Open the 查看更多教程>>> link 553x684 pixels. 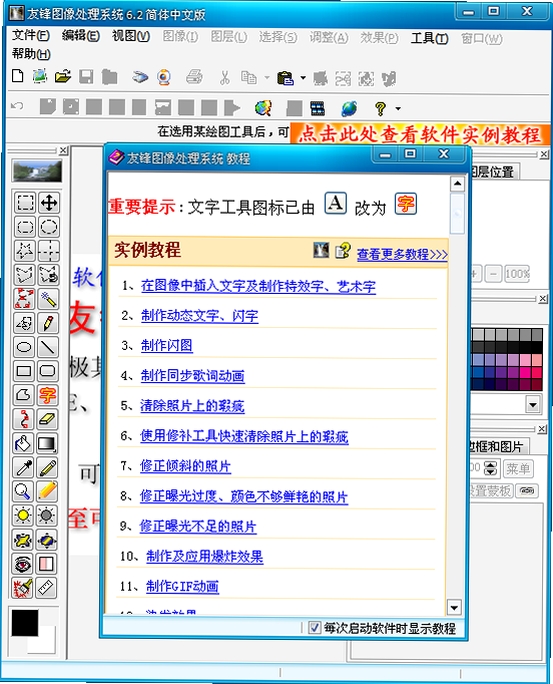click(402, 254)
